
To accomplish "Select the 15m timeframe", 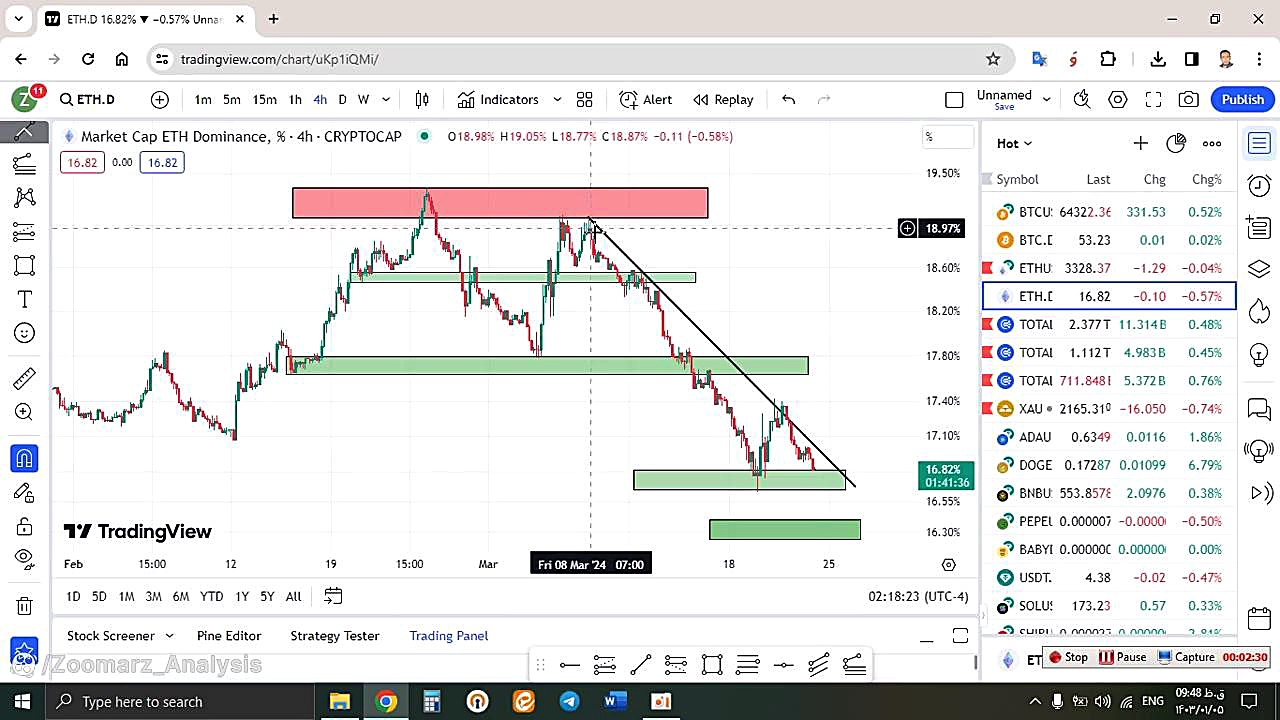I will 264,99.
